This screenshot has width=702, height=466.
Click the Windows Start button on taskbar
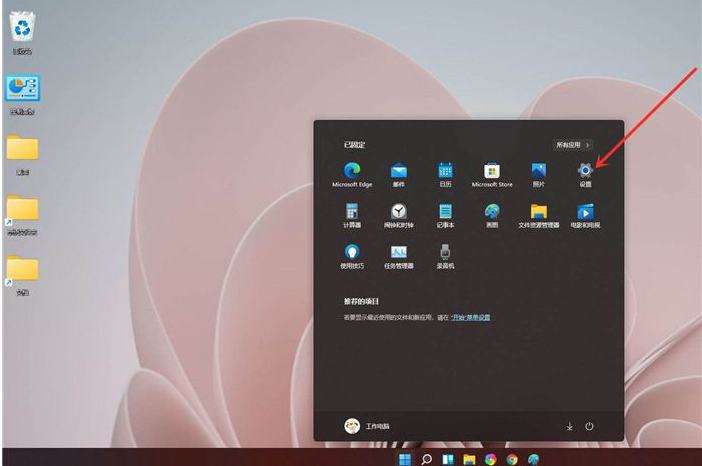click(x=405, y=459)
